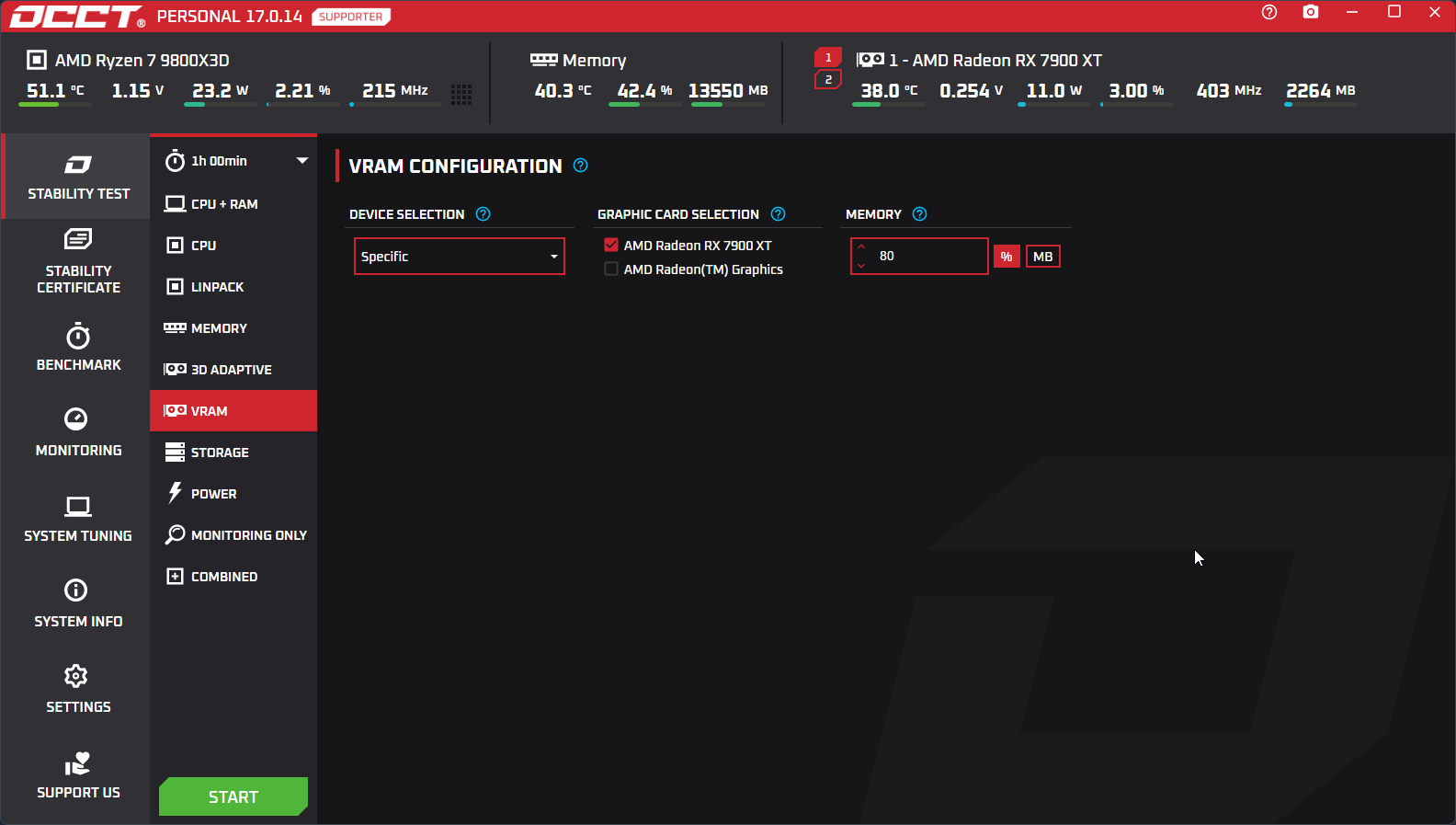Select the 3D ADAPTIVE test
This screenshot has width=1456, height=825.
pyautogui.click(x=233, y=370)
